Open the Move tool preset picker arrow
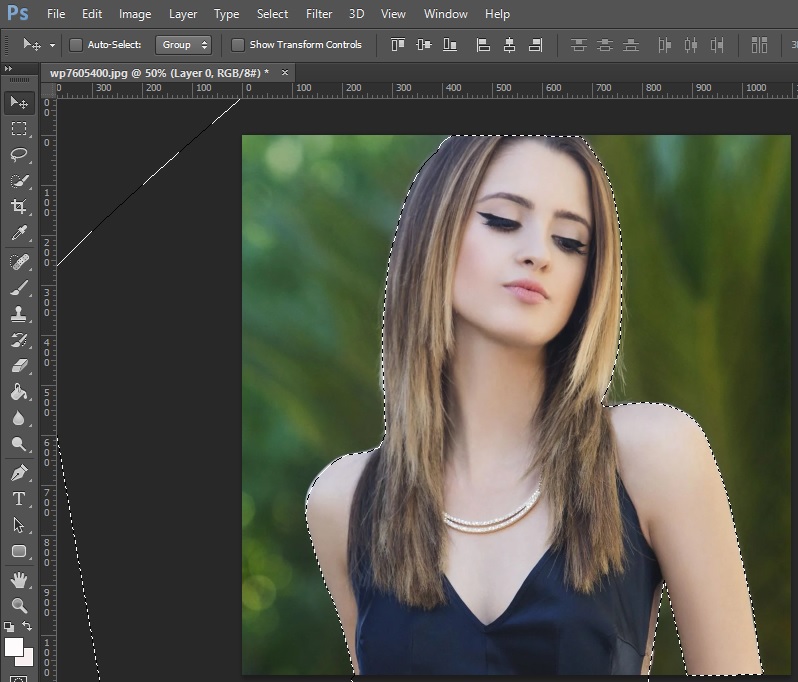Screen dimensions: 798x682 52,45
